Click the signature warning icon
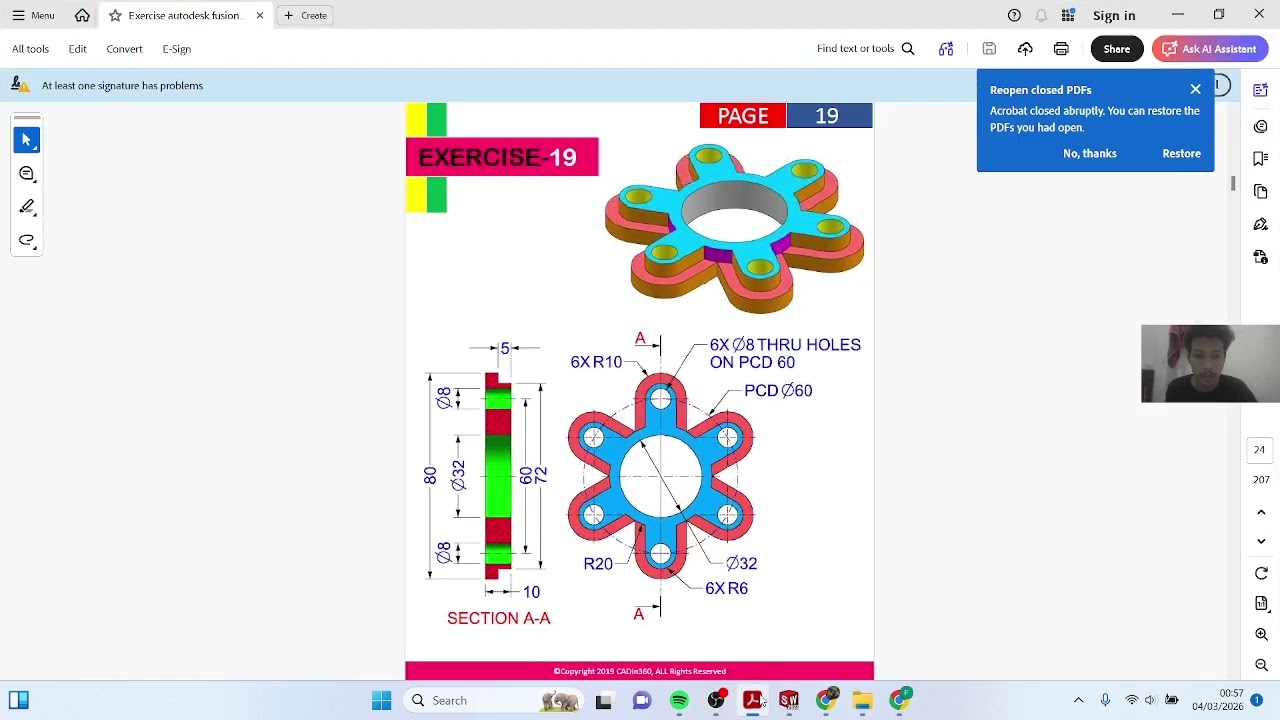Image resolution: width=1280 pixels, height=720 pixels. click(19, 85)
